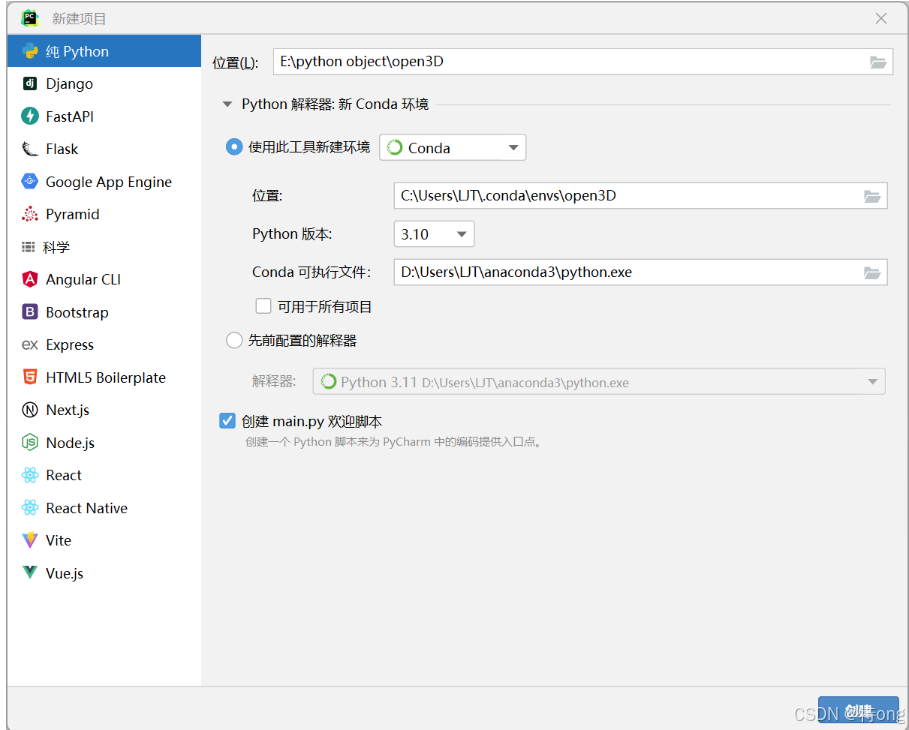
Task: Browse folder for project 位置(L) path
Action: (x=878, y=62)
